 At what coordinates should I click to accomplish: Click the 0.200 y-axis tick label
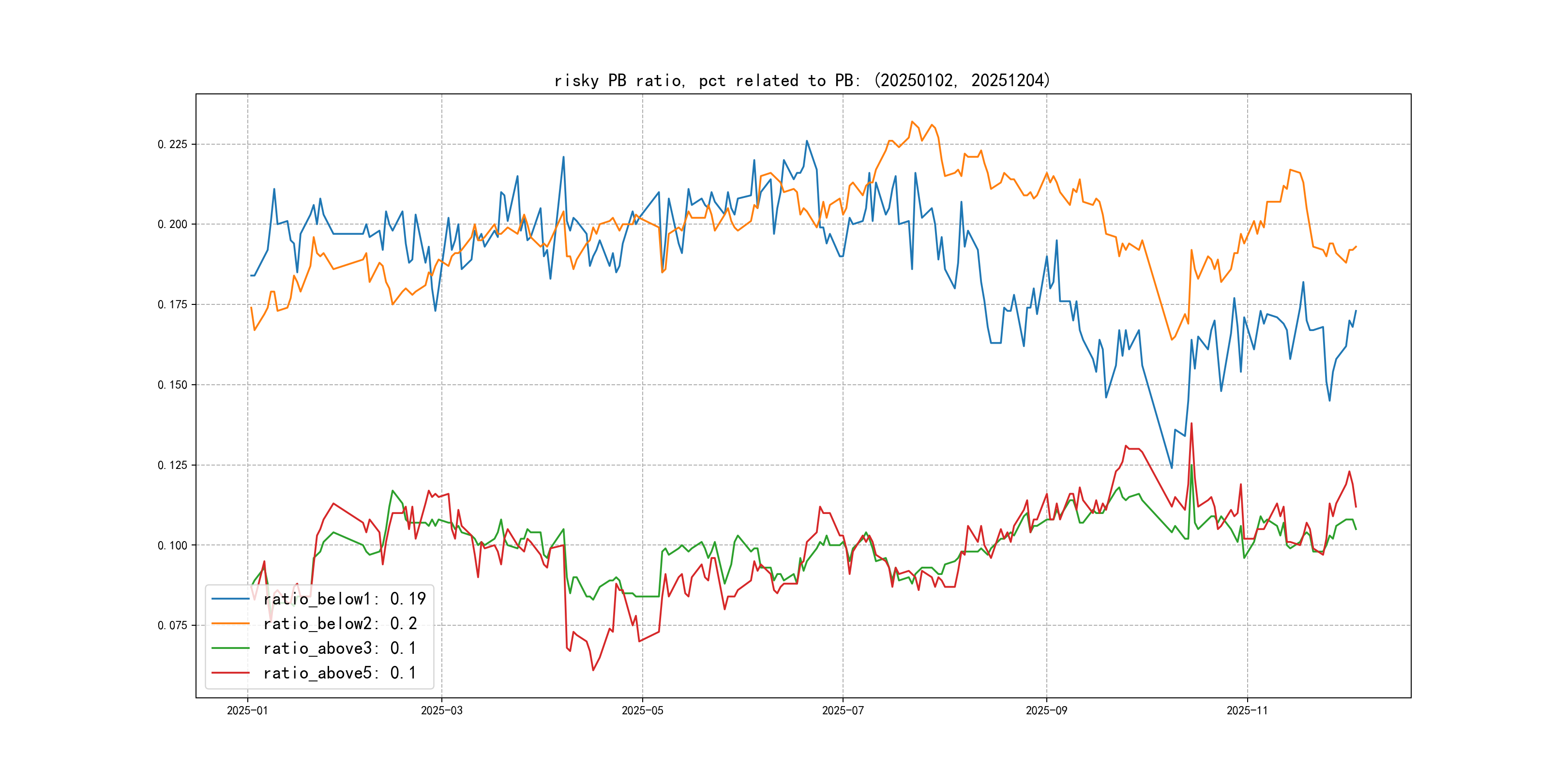(172, 224)
